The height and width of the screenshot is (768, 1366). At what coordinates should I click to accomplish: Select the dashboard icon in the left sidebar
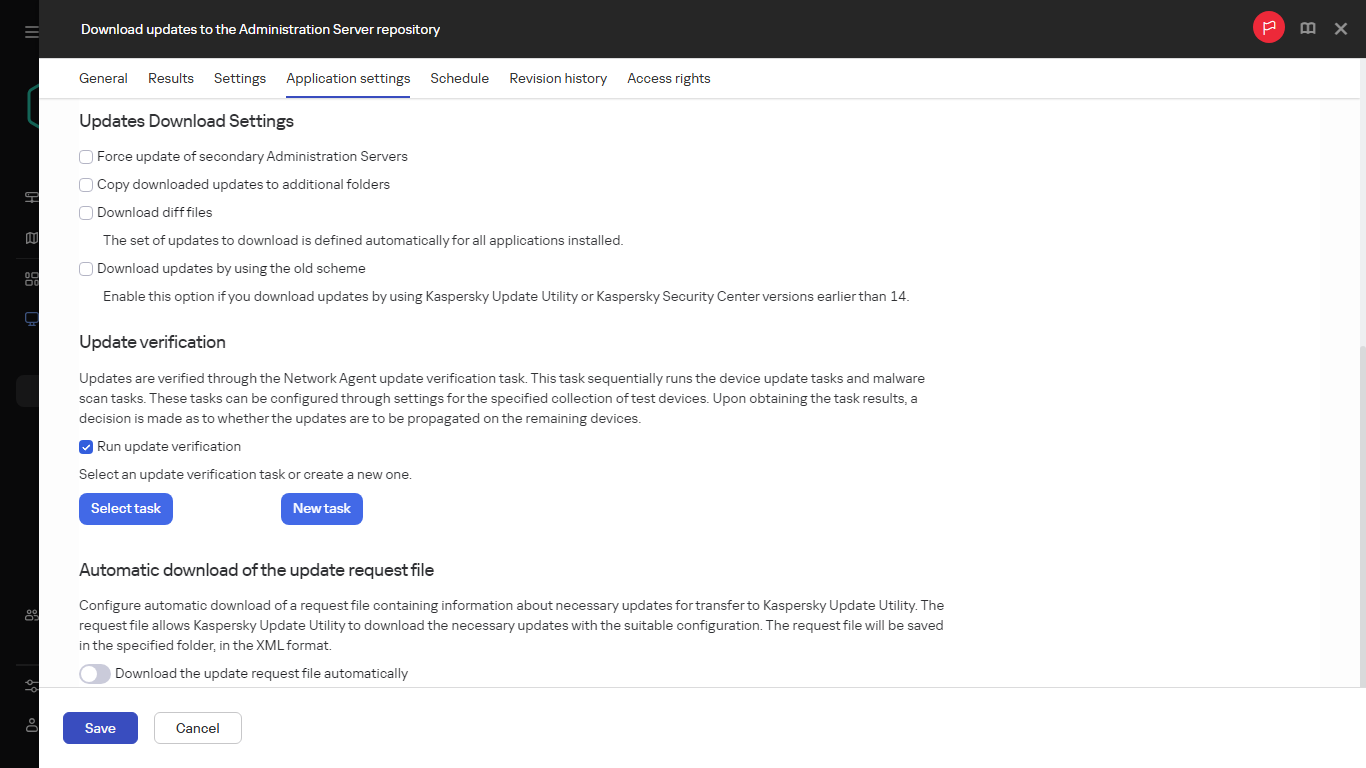click(x=30, y=197)
